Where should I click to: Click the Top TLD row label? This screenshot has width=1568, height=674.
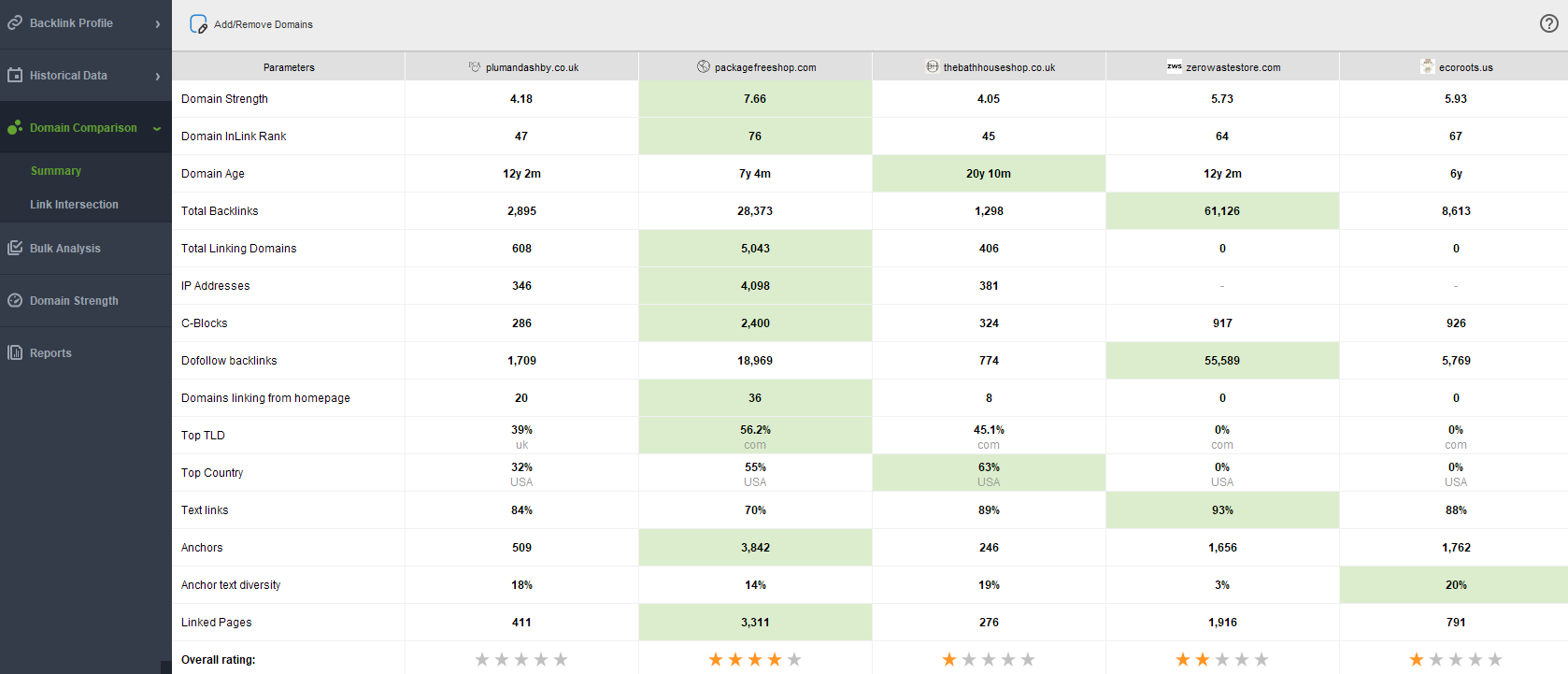[203, 436]
